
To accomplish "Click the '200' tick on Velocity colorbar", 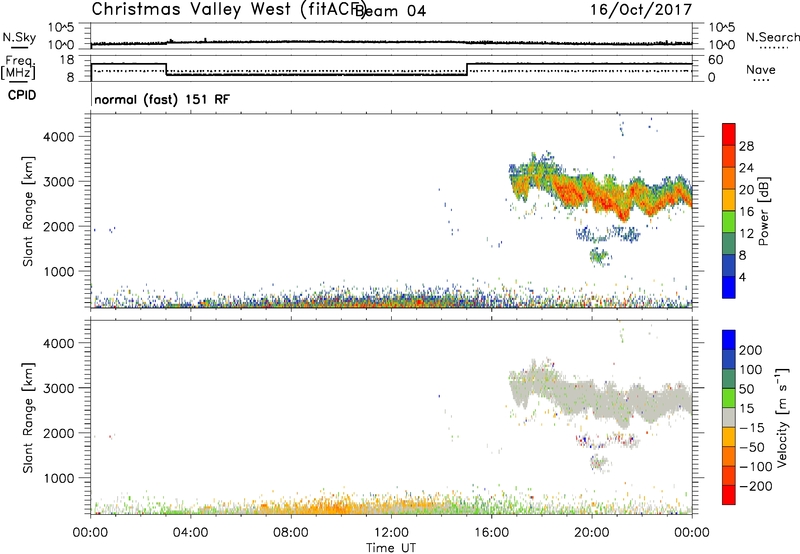I will tap(751, 350).
